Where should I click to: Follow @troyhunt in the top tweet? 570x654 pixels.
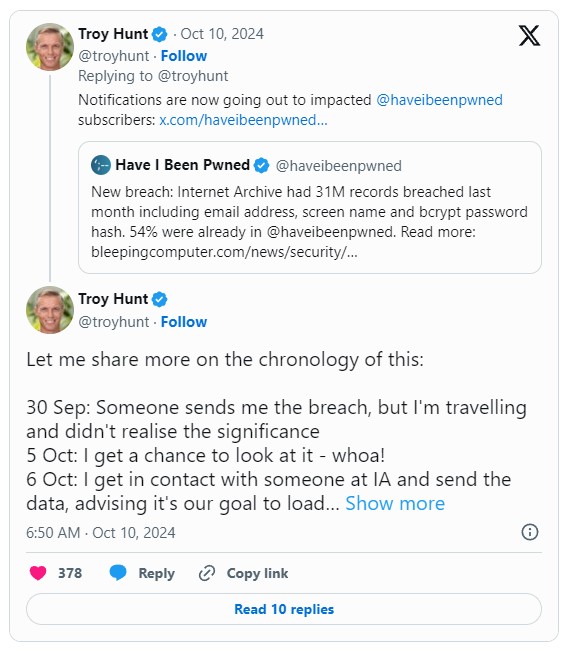pyautogui.click(x=184, y=56)
